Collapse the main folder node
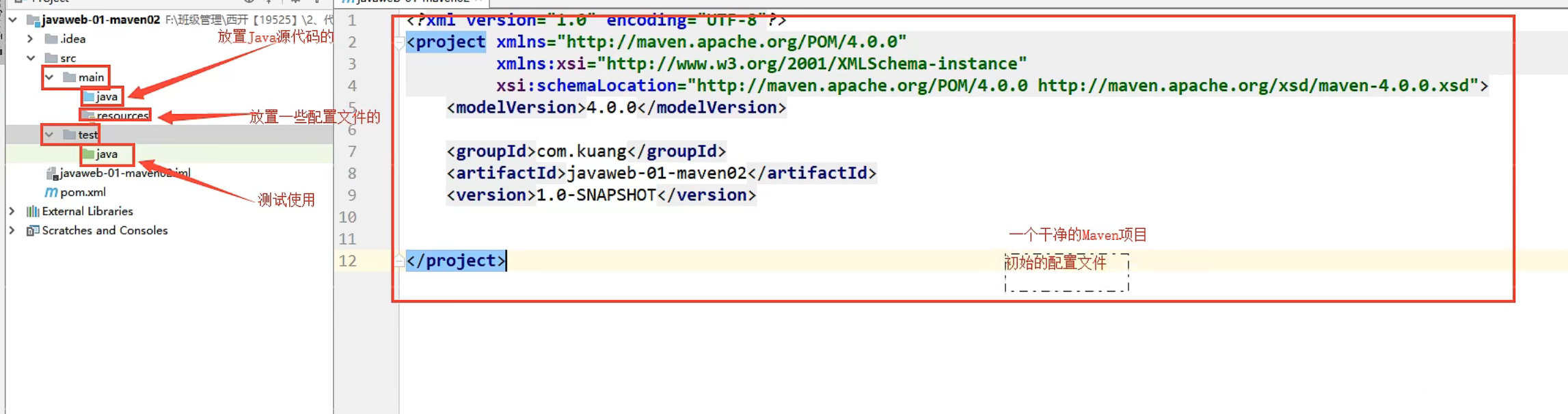Viewport: 1568px width, 414px height. (49, 77)
